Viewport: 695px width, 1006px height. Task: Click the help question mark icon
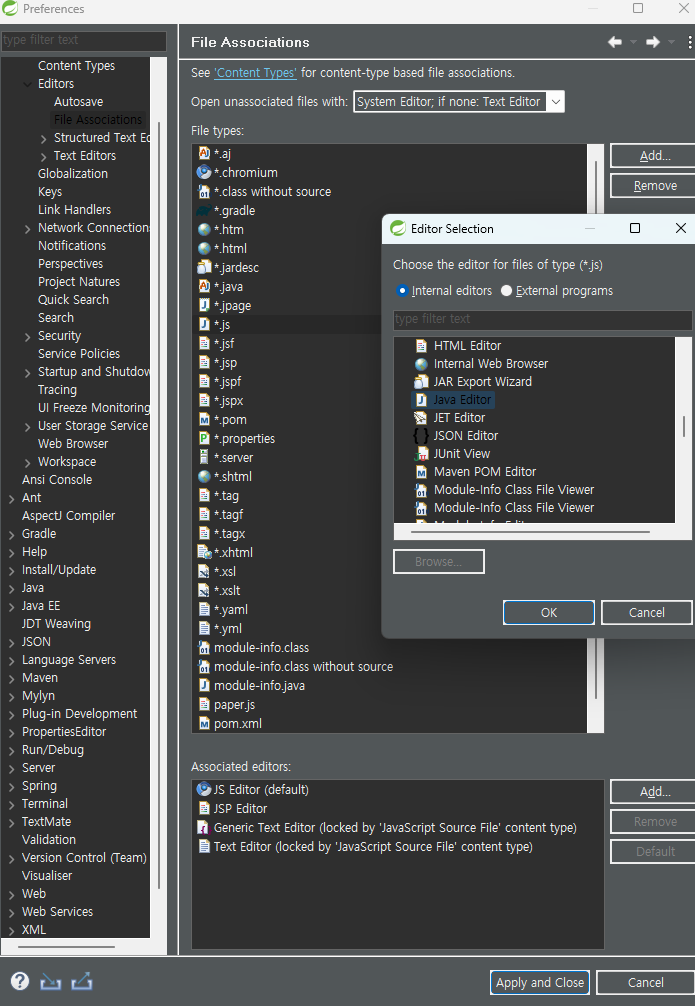pos(20,981)
